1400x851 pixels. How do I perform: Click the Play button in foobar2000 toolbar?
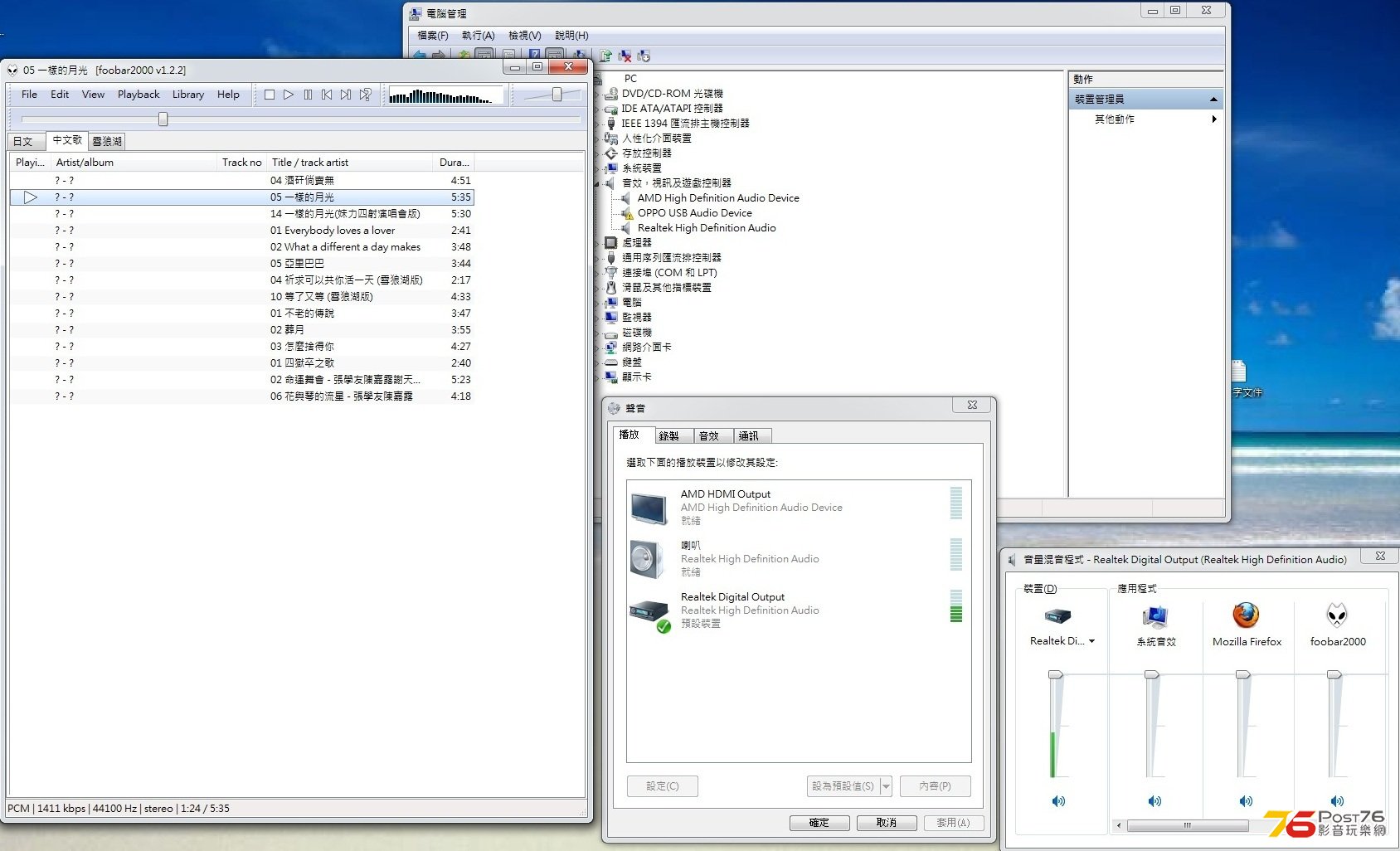(x=289, y=95)
